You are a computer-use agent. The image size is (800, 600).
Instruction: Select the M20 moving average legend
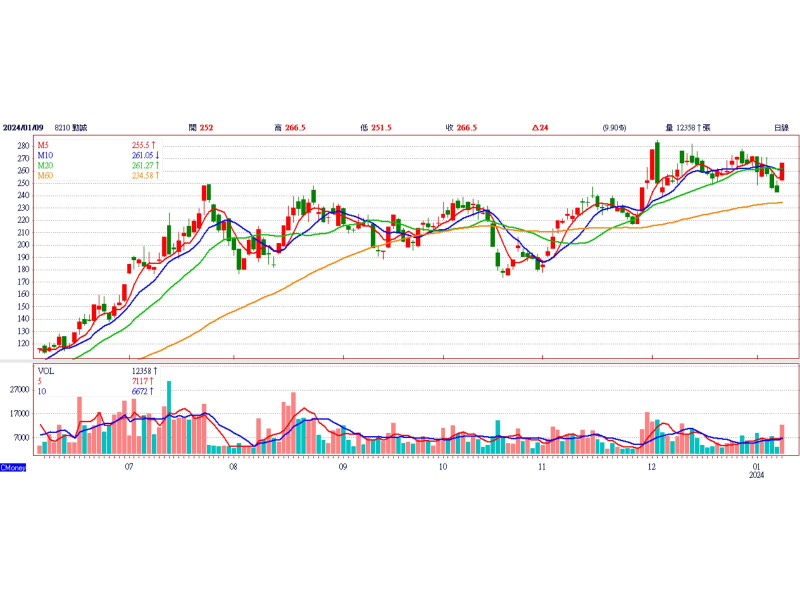[x=46, y=166]
